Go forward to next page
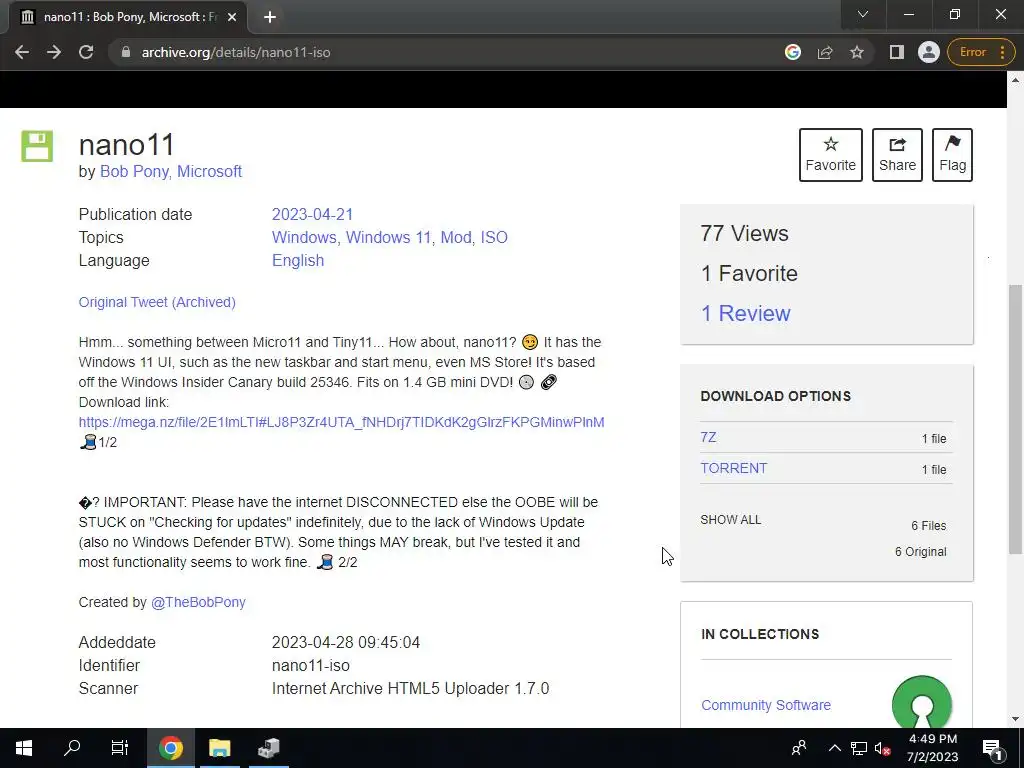The height and width of the screenshot is (768, 1024). click(54, 52)
